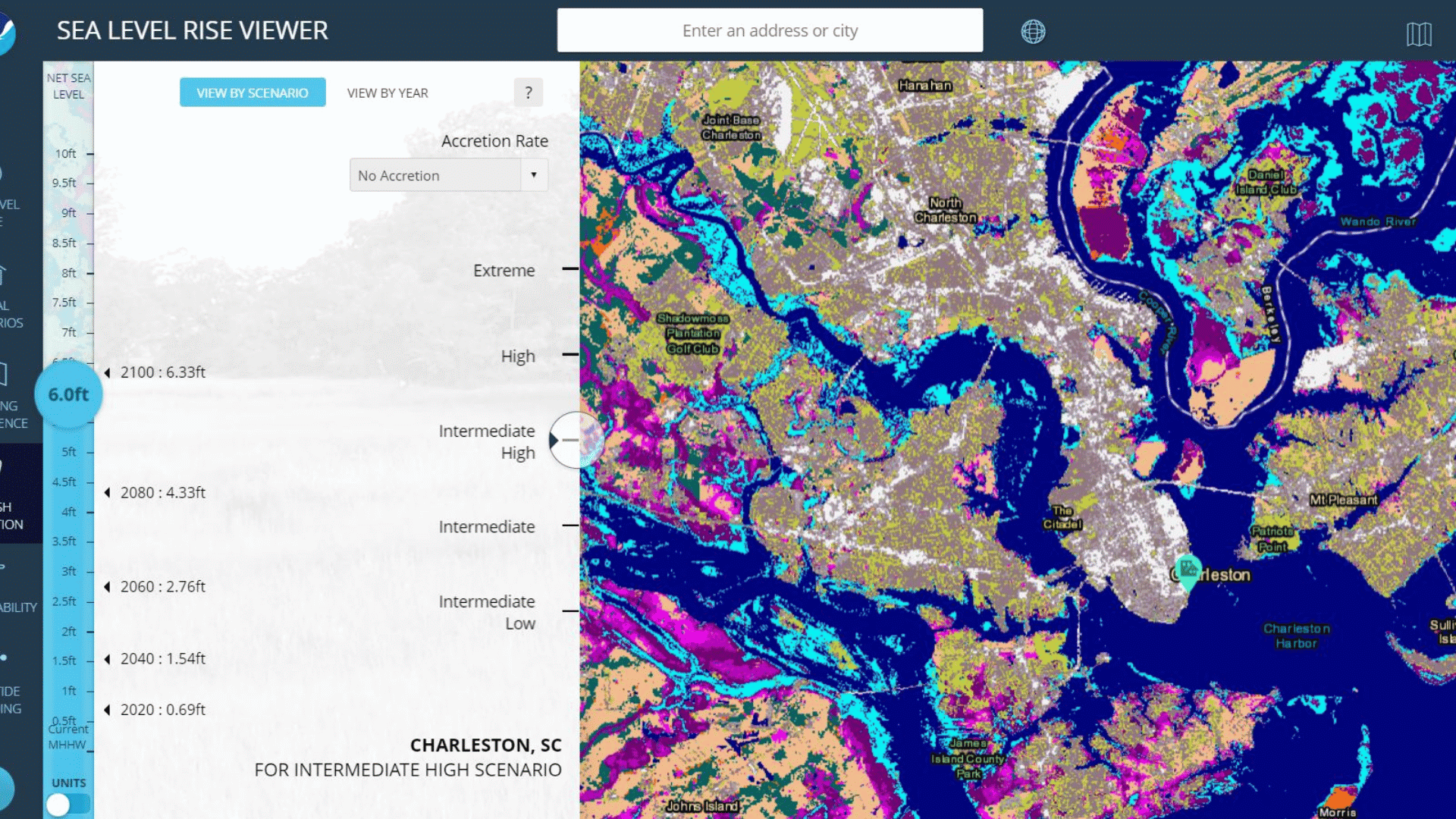This screenshot has height=819, width=1456.
Task: Click the James Island County Park label
Action: 968,758
